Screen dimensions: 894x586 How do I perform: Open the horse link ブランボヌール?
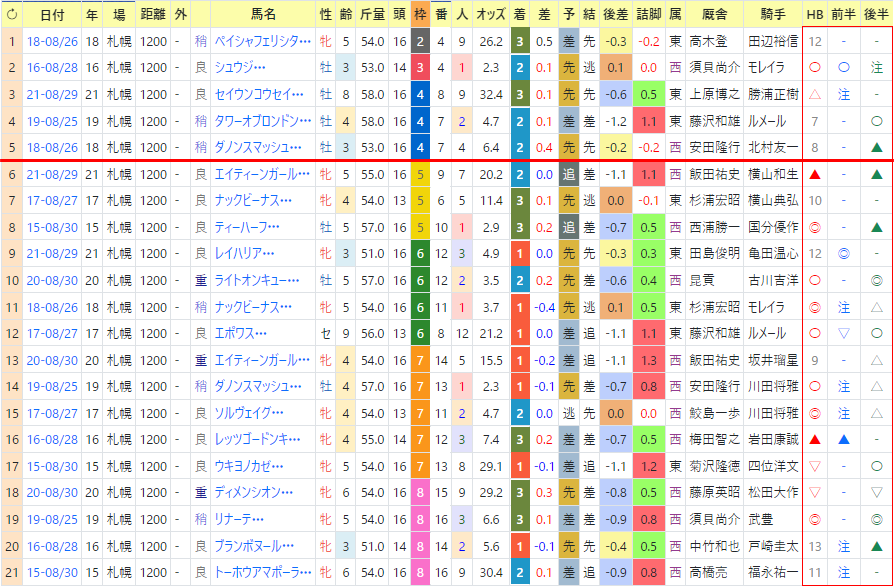coord(254,546)
